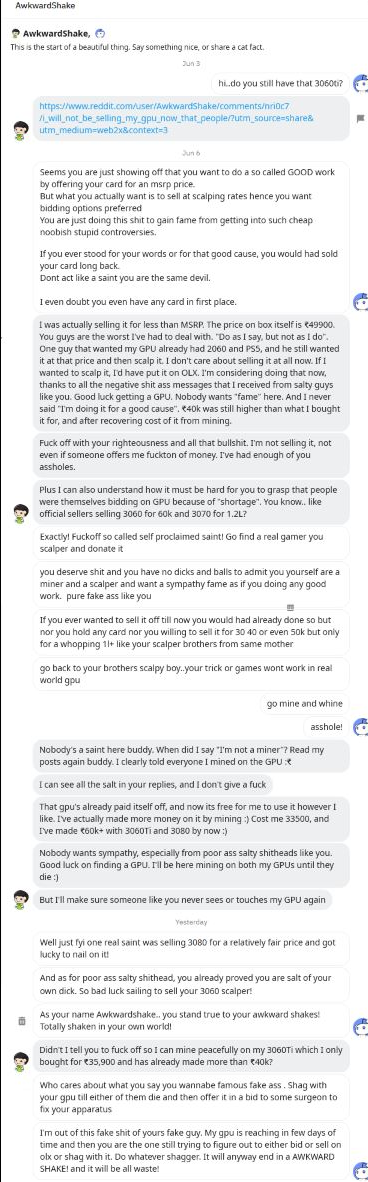Select the 'go mine and whine' message bubble
368x1182 pixels.
(305, 703)
